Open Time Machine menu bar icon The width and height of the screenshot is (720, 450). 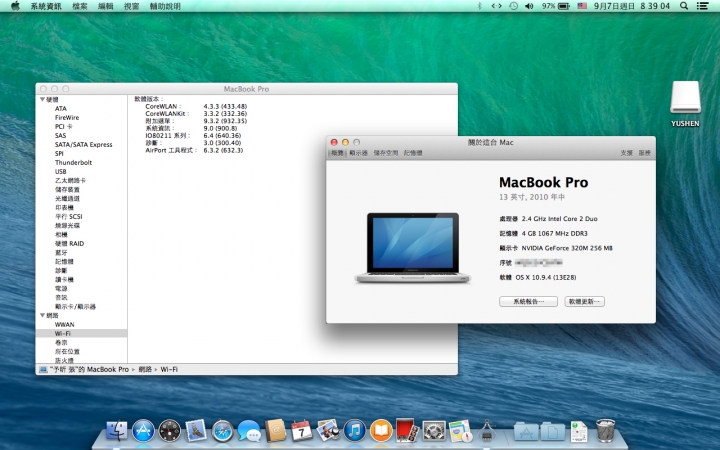click(513, 6)
